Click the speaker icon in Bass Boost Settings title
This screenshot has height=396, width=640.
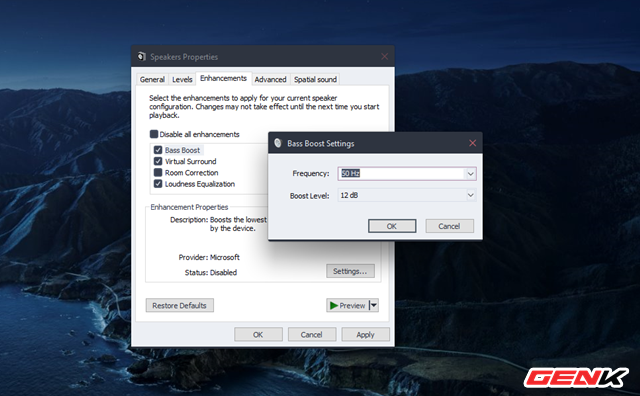pos(278,143)
